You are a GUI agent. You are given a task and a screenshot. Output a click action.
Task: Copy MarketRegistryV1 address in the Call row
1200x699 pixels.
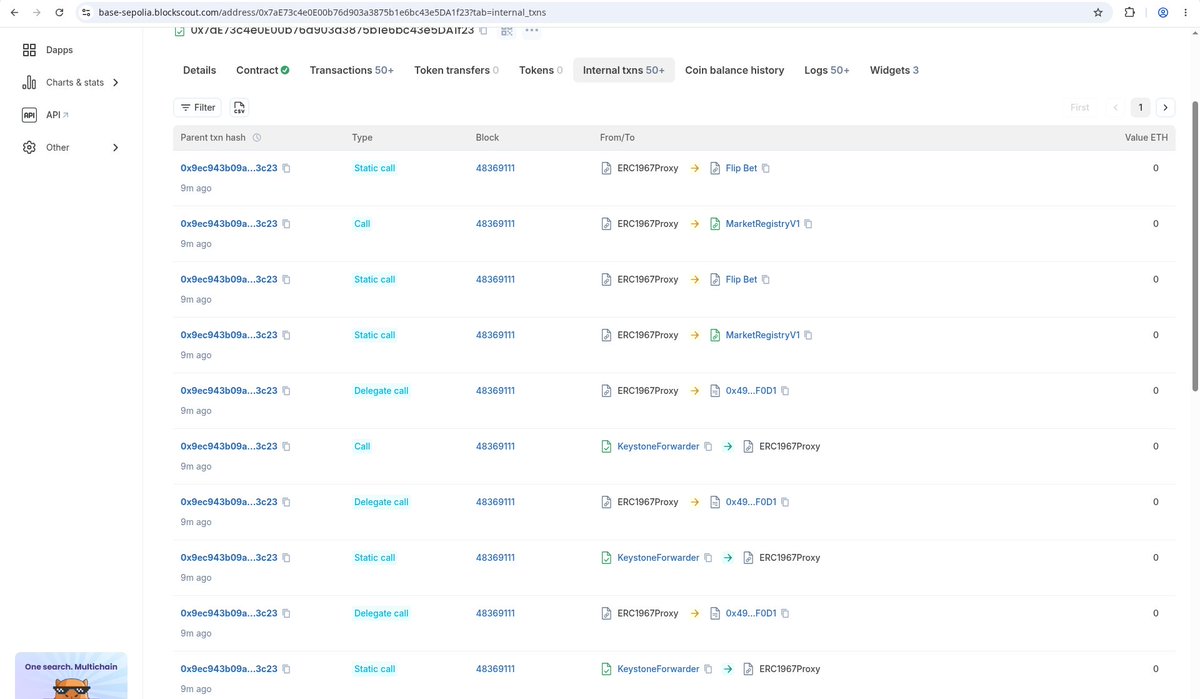click(x=808, y=224)
